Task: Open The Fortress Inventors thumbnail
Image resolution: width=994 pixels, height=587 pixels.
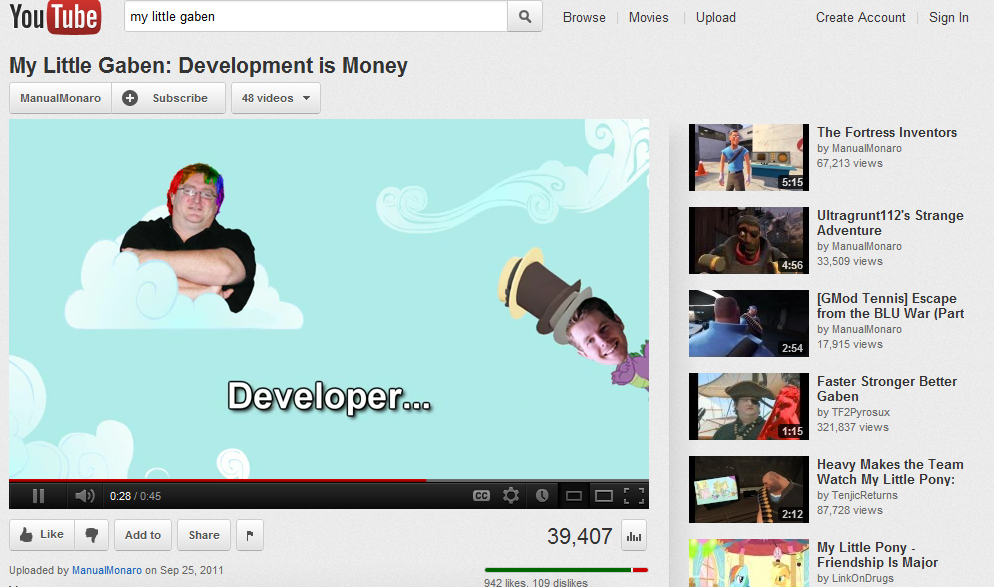Action: click(749, 157)
